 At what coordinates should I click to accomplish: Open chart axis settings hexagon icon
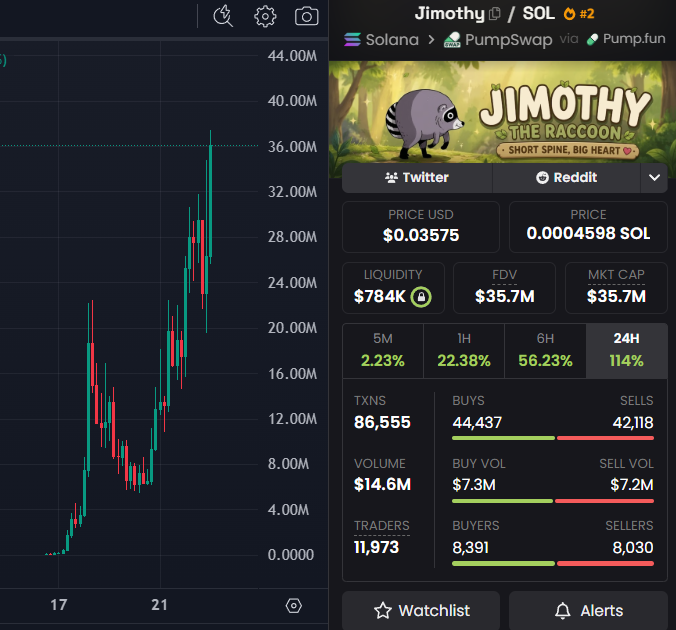point(294,605)
